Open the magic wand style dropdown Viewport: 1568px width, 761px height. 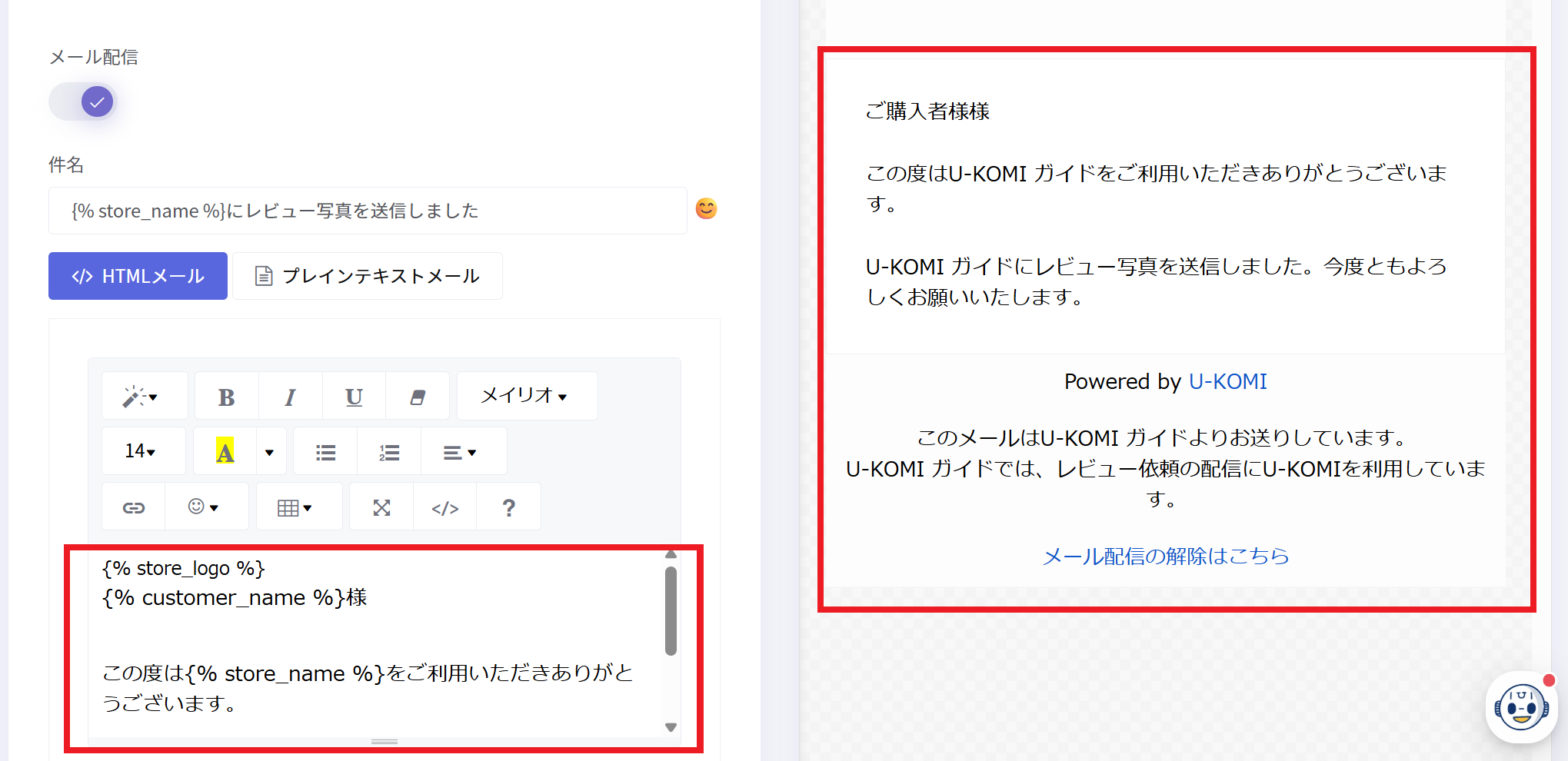click(x=144, y=397)
